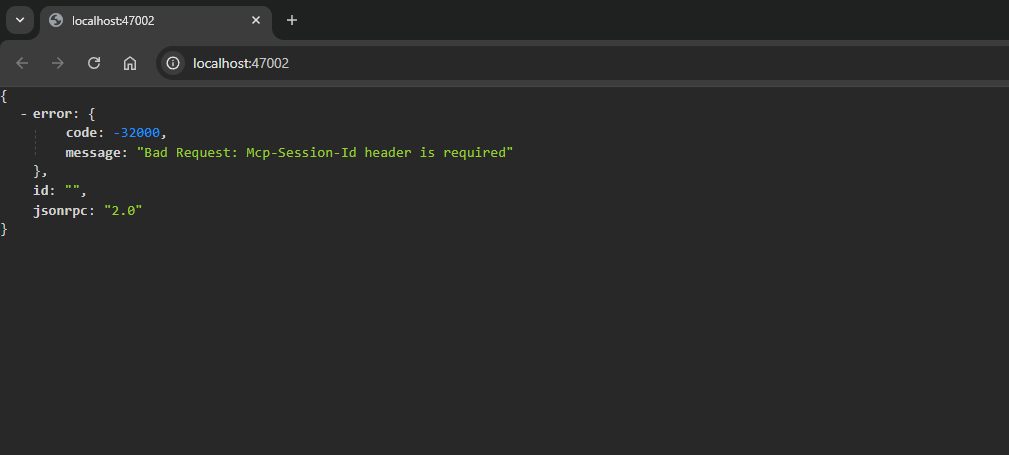
Task: Click the globe favicon on the tab
Action: click(56, 20)
